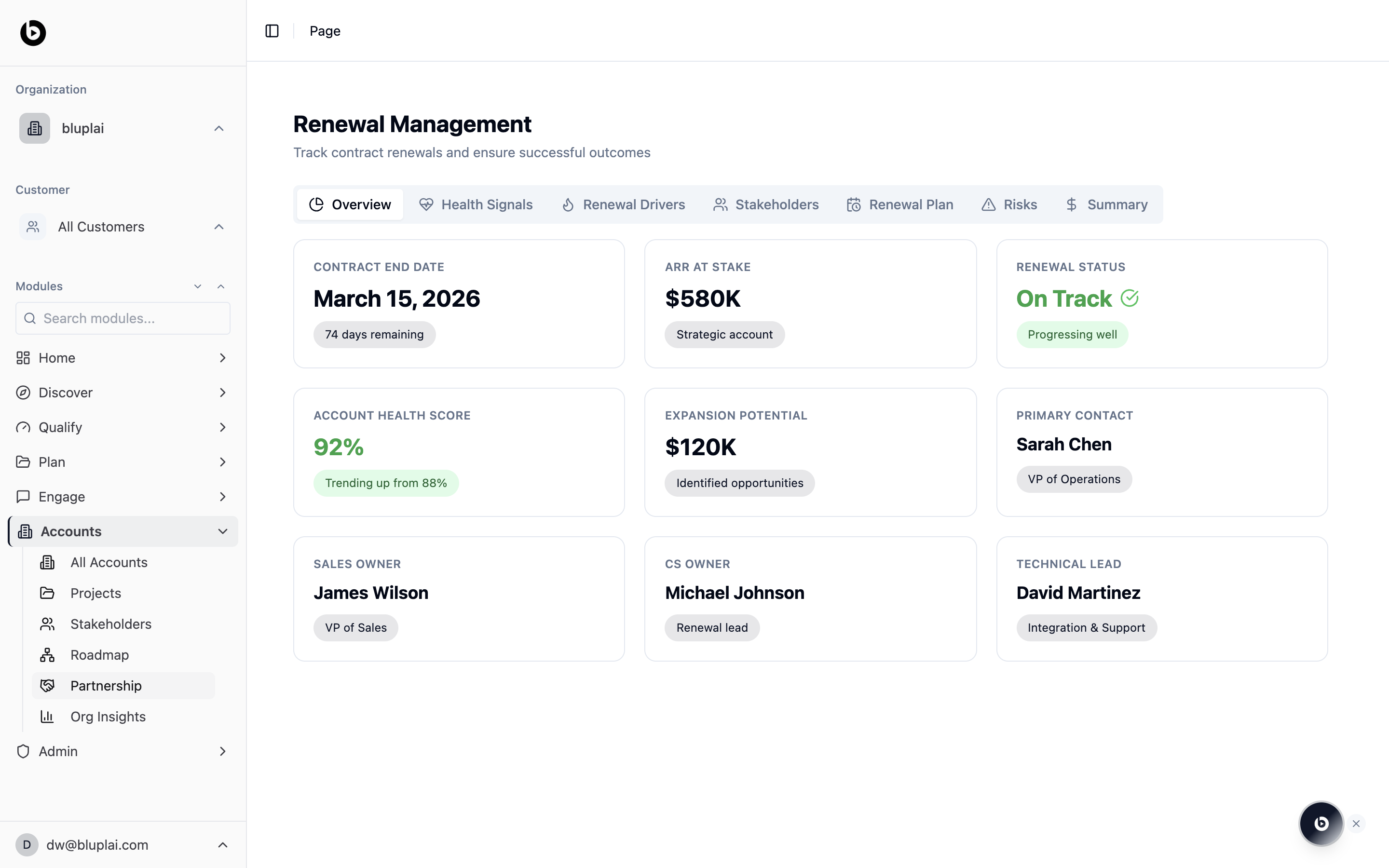Open the floating bluplai assistant button
1389x868 pixels.
click(1321, 823)
